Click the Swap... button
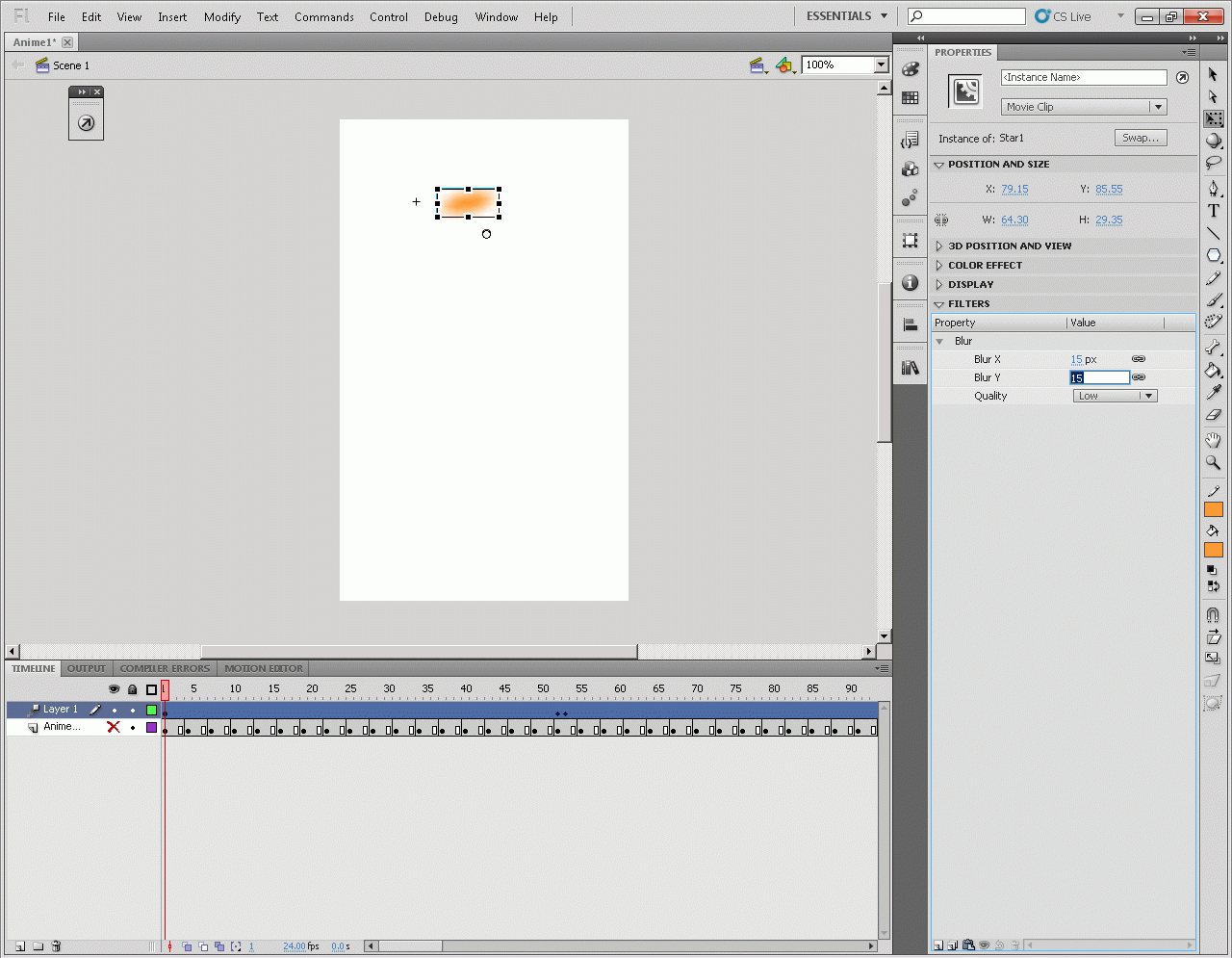The width and height of the screenshot is (1232, 958). point(1141,138)
